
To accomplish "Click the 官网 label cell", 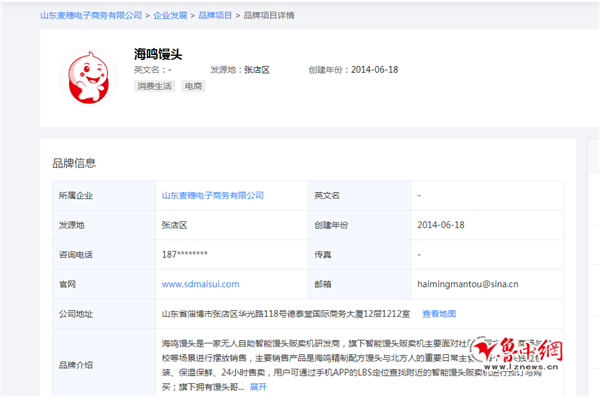I will pyautogui.click(x=104, y=284).
